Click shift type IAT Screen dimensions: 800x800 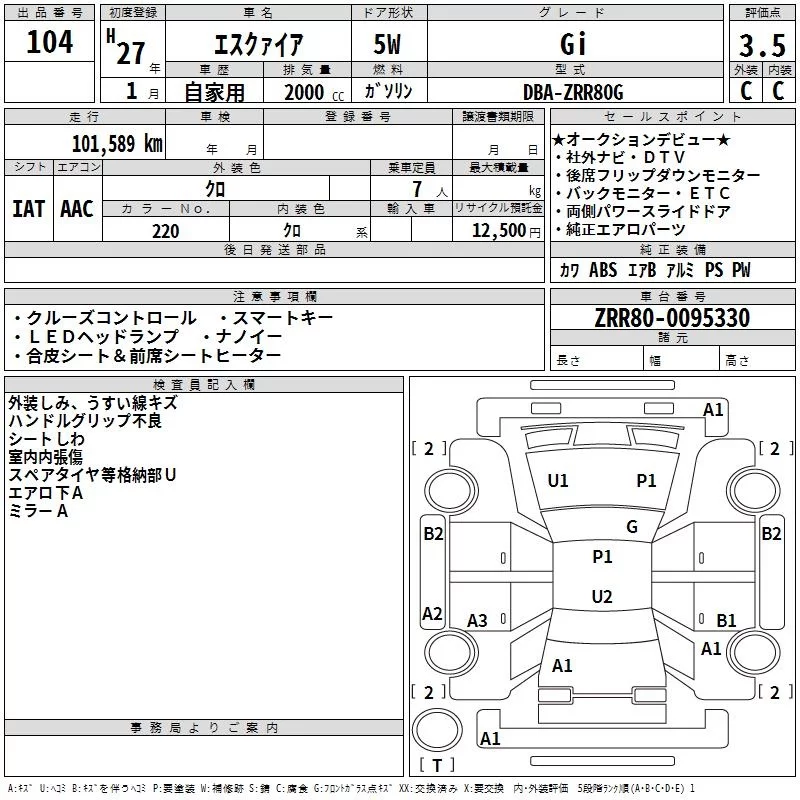point(29,209)
